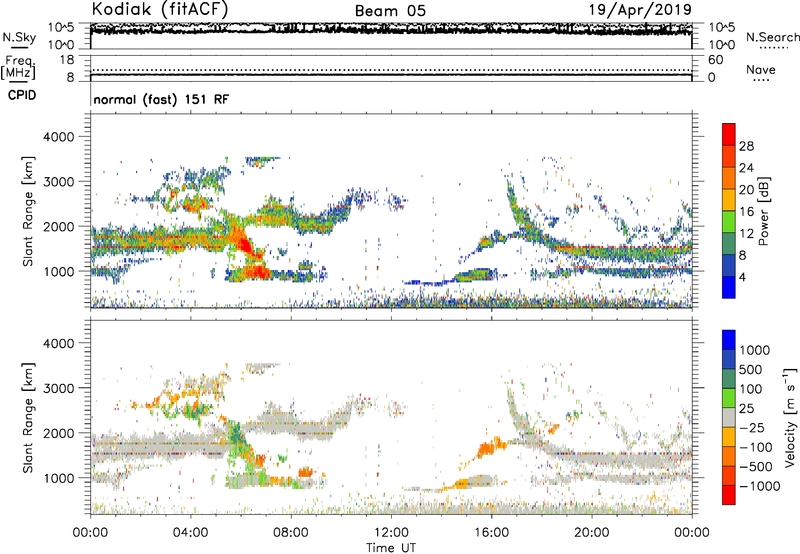Click the "-1000" value on Velocity colorbar
This screenshot has width=800, height=554.
tap(759, 486)
